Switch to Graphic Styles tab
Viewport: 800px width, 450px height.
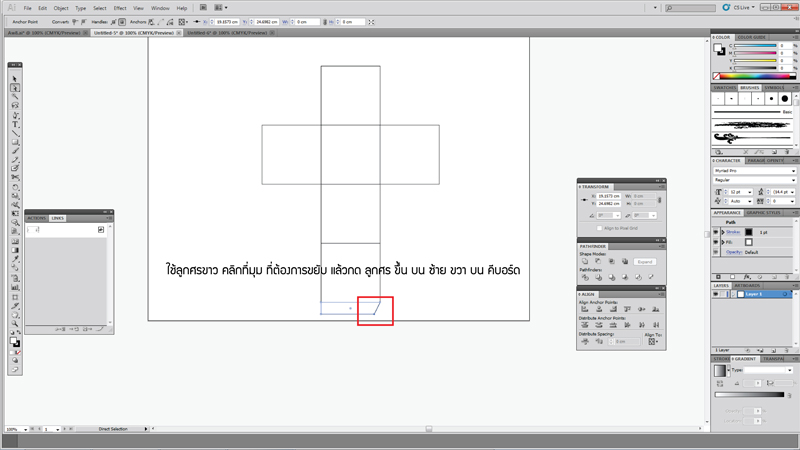pos(763,213)
